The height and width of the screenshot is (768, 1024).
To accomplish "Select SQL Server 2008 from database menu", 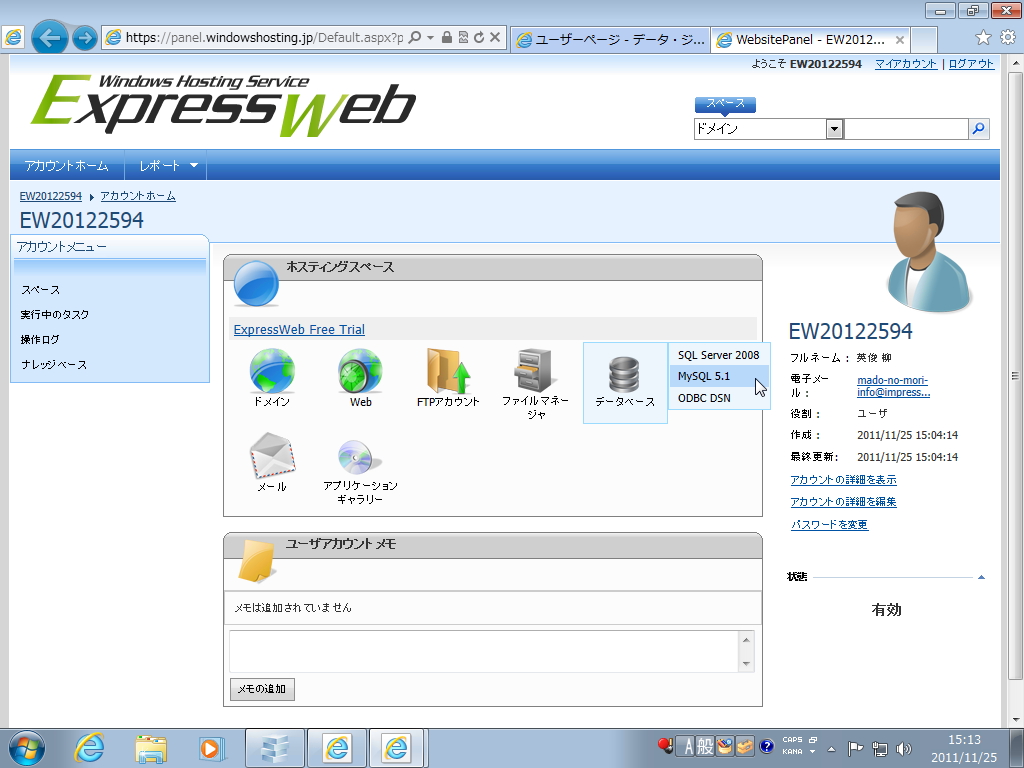I will pos(718,355).
